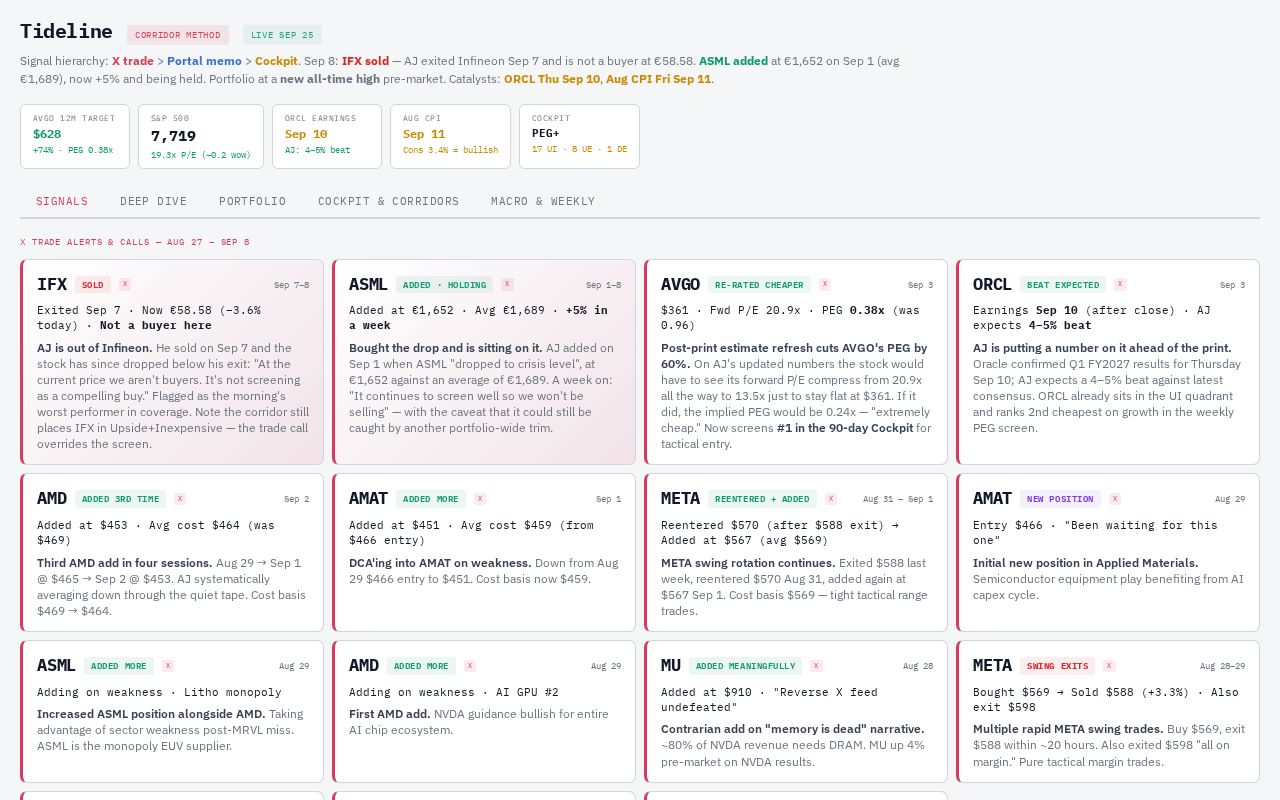The width and height of the screenshot is (1280, 800).
Task: Click the Re-rated Cheaper badge on AVGO
Action: tap(760, 285)
